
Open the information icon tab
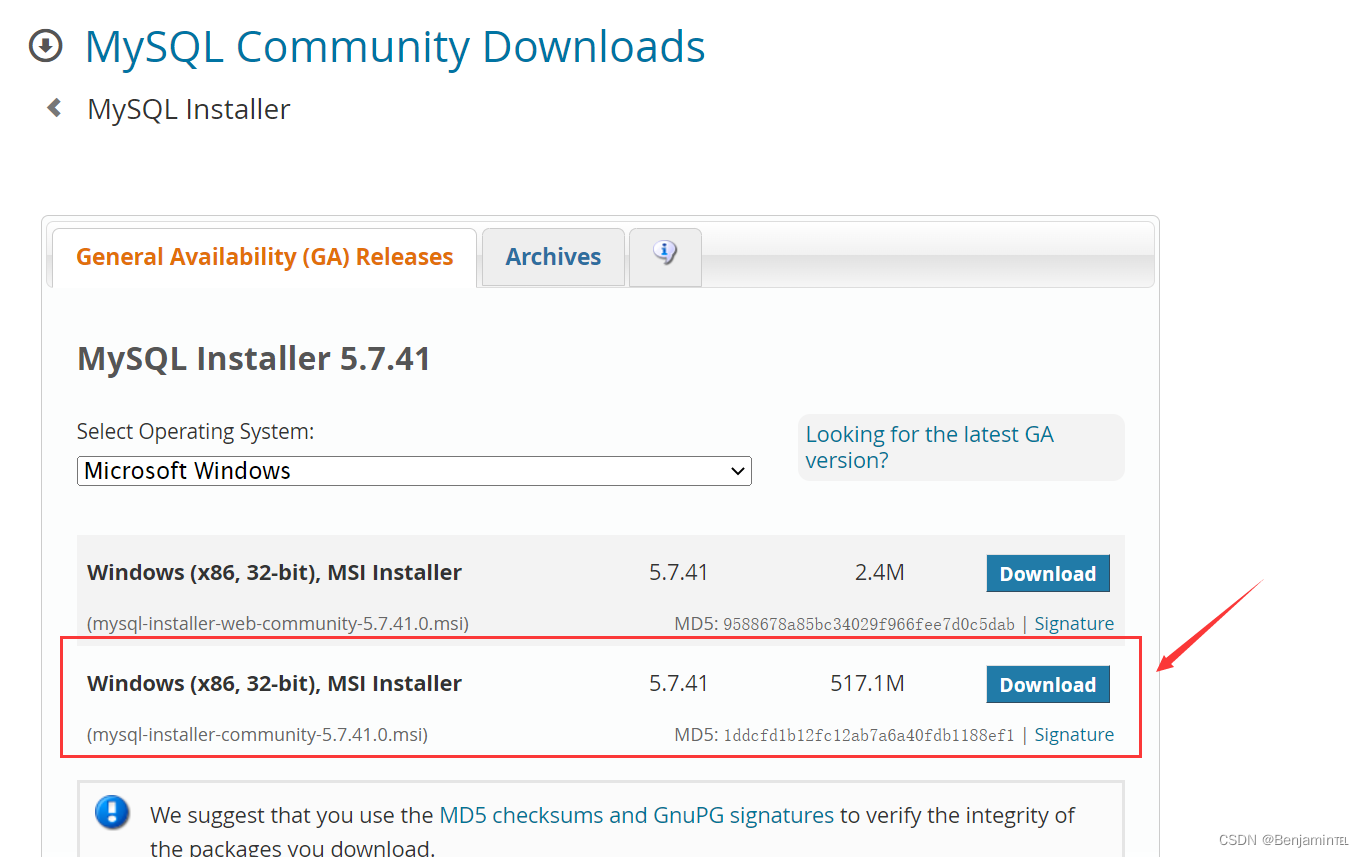tap(665, 257)
